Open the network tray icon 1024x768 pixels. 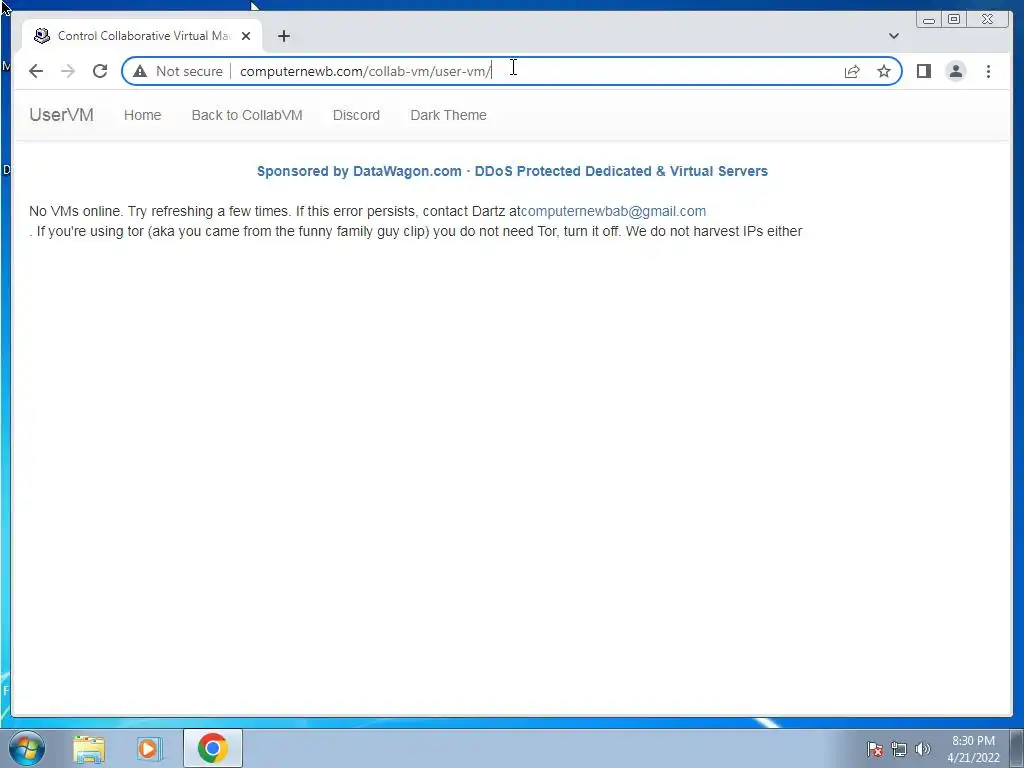[x=899, y=749]
